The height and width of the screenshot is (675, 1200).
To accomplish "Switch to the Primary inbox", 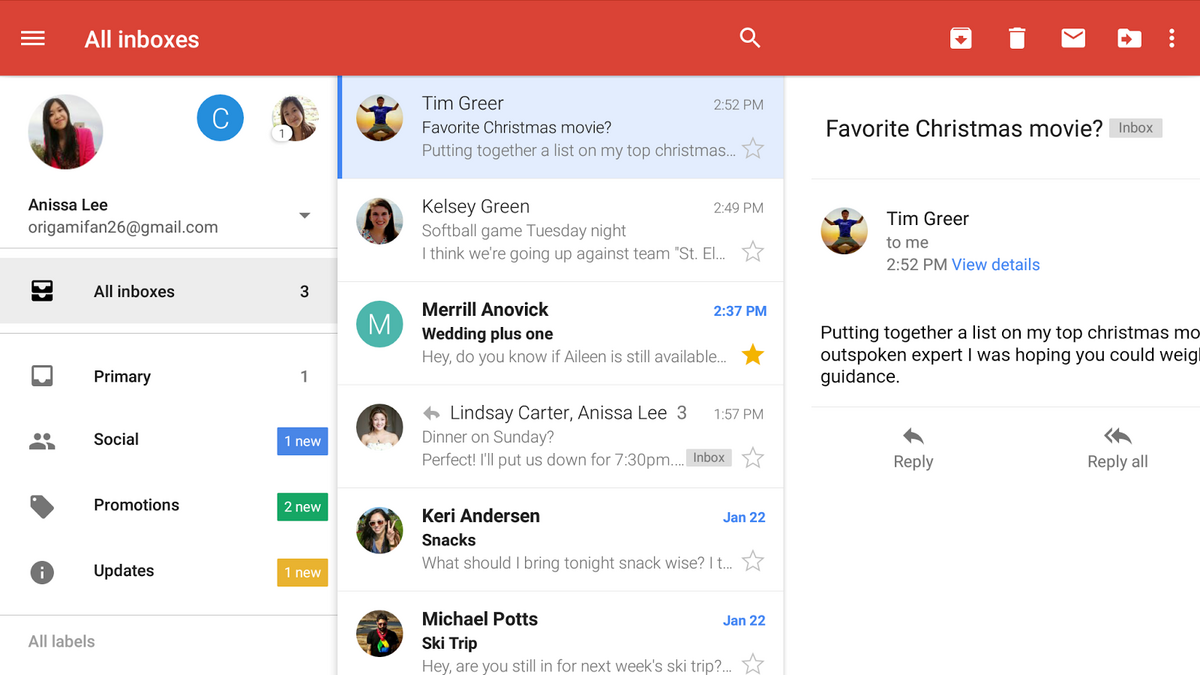I will (122, 377).
